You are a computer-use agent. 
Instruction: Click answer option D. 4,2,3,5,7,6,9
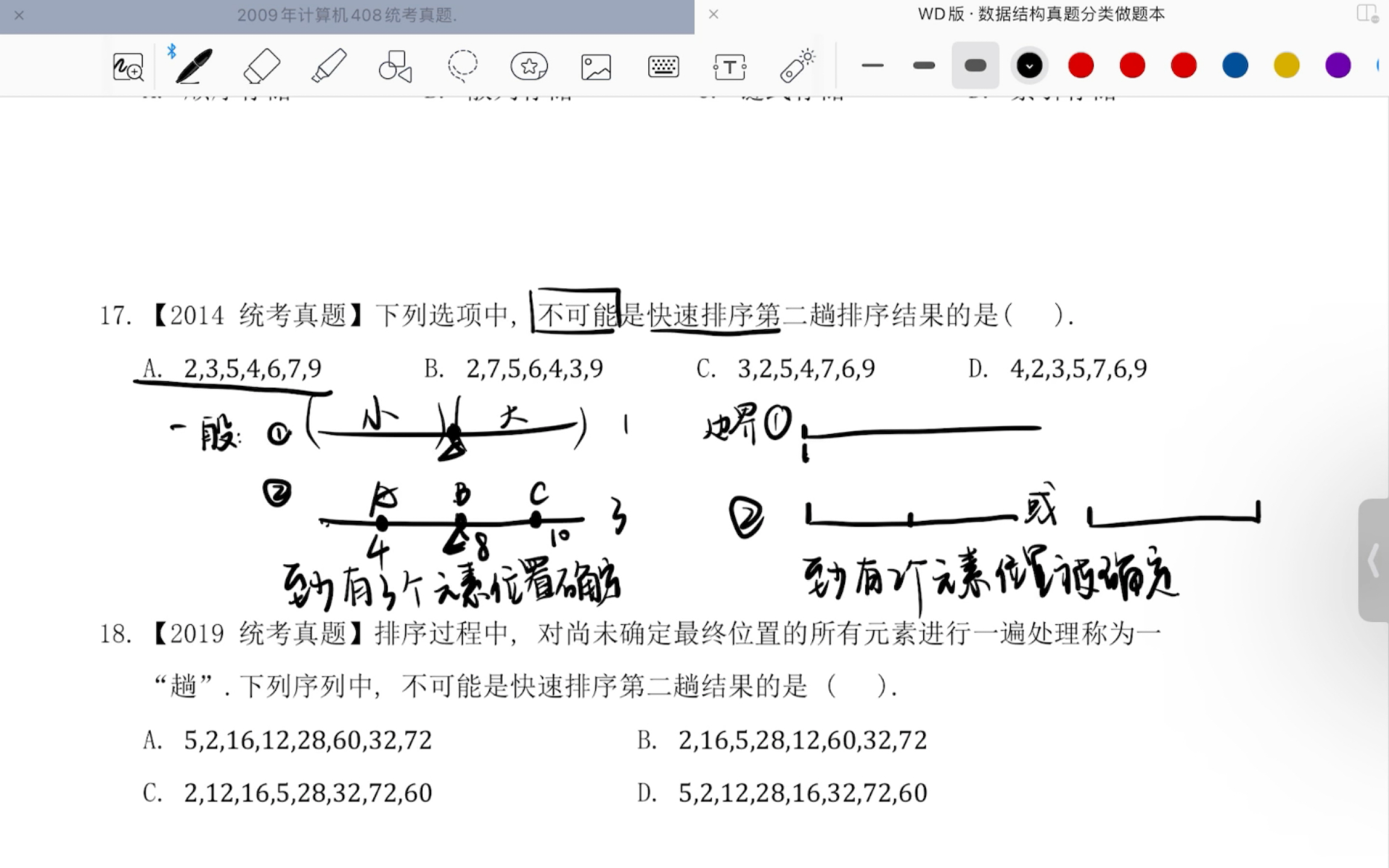(1057, 368)
